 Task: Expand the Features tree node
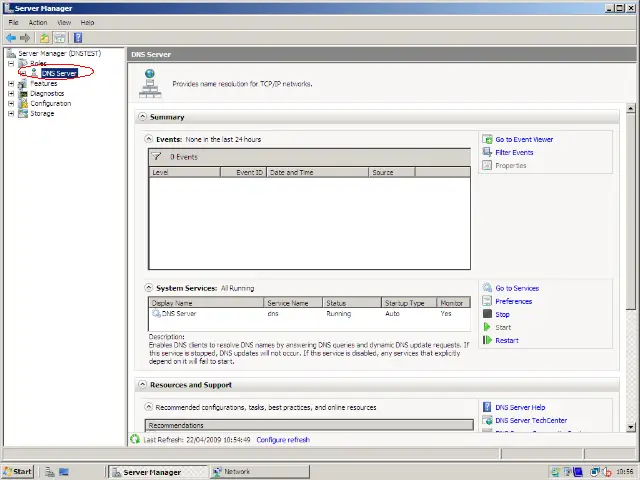pyautogui.click(x=11, y=83)
